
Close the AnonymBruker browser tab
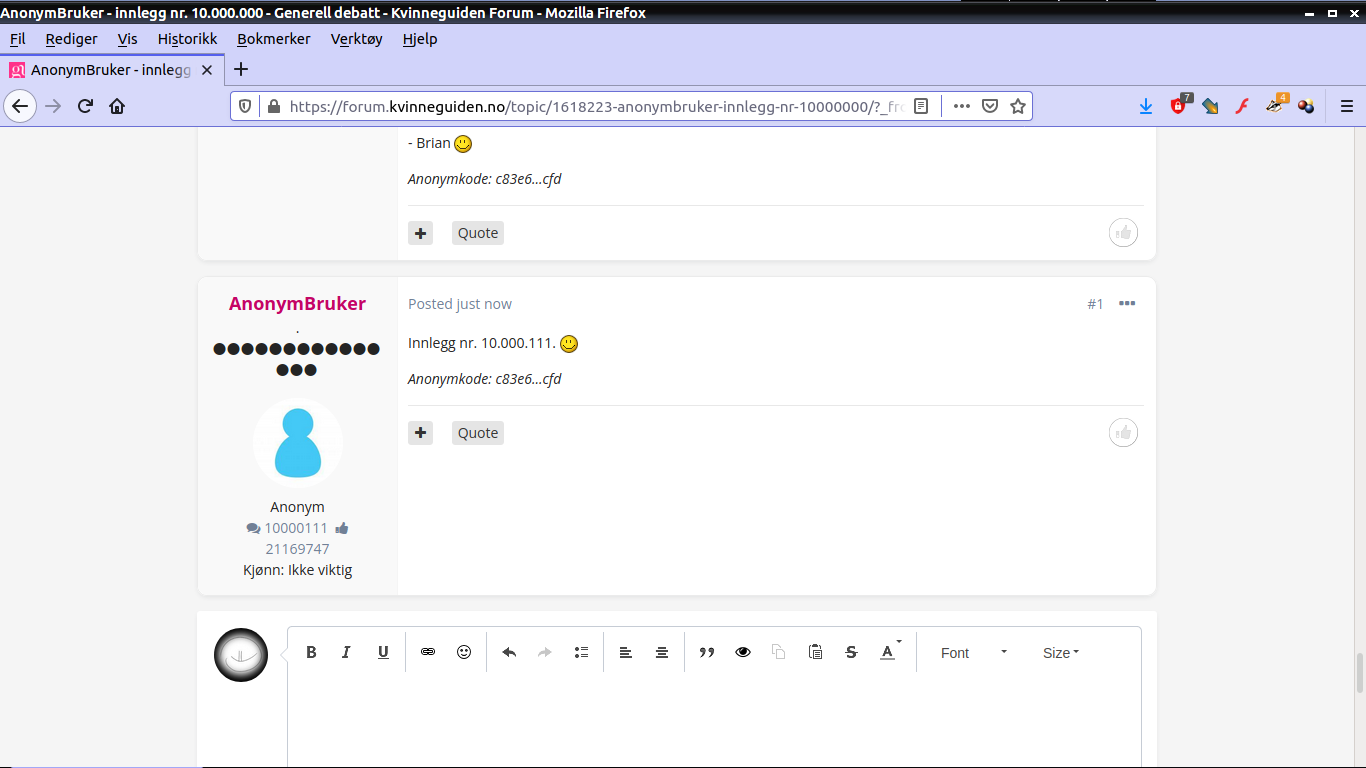pyautogui.click(x=207, y=70)
